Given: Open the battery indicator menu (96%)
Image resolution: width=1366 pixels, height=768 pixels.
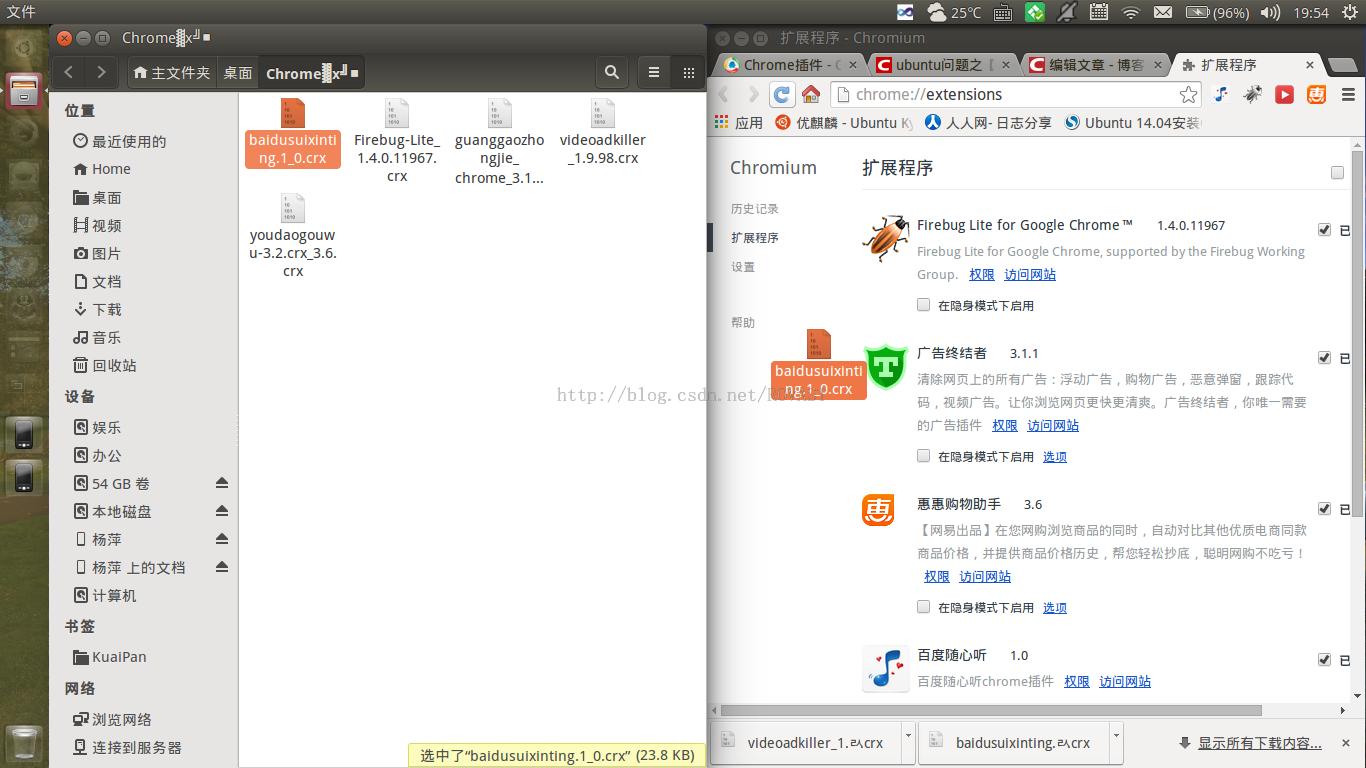Looking at the screenshot, I should click(x=1217, y=12).
